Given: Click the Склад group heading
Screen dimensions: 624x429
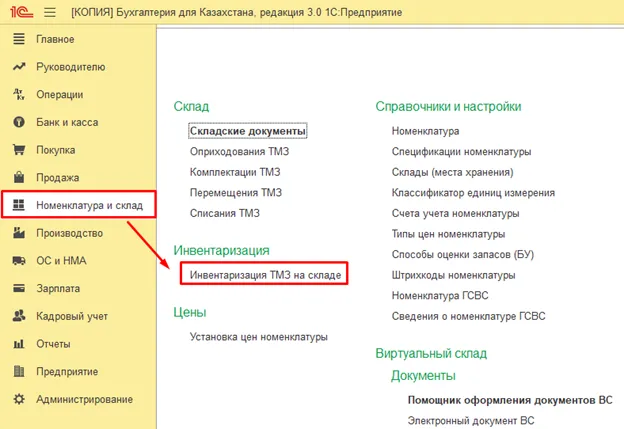Looking at the screenshot, I should coord(191,107).
